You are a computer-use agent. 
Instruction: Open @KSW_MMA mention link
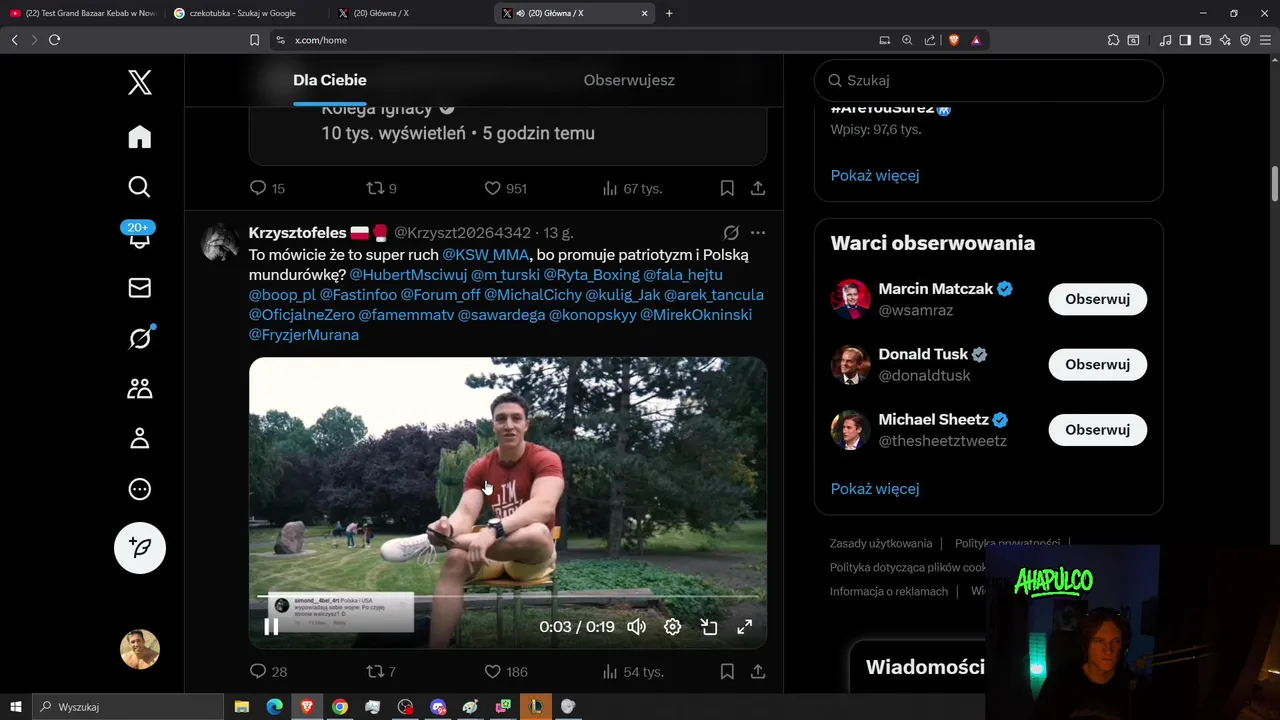485,255
